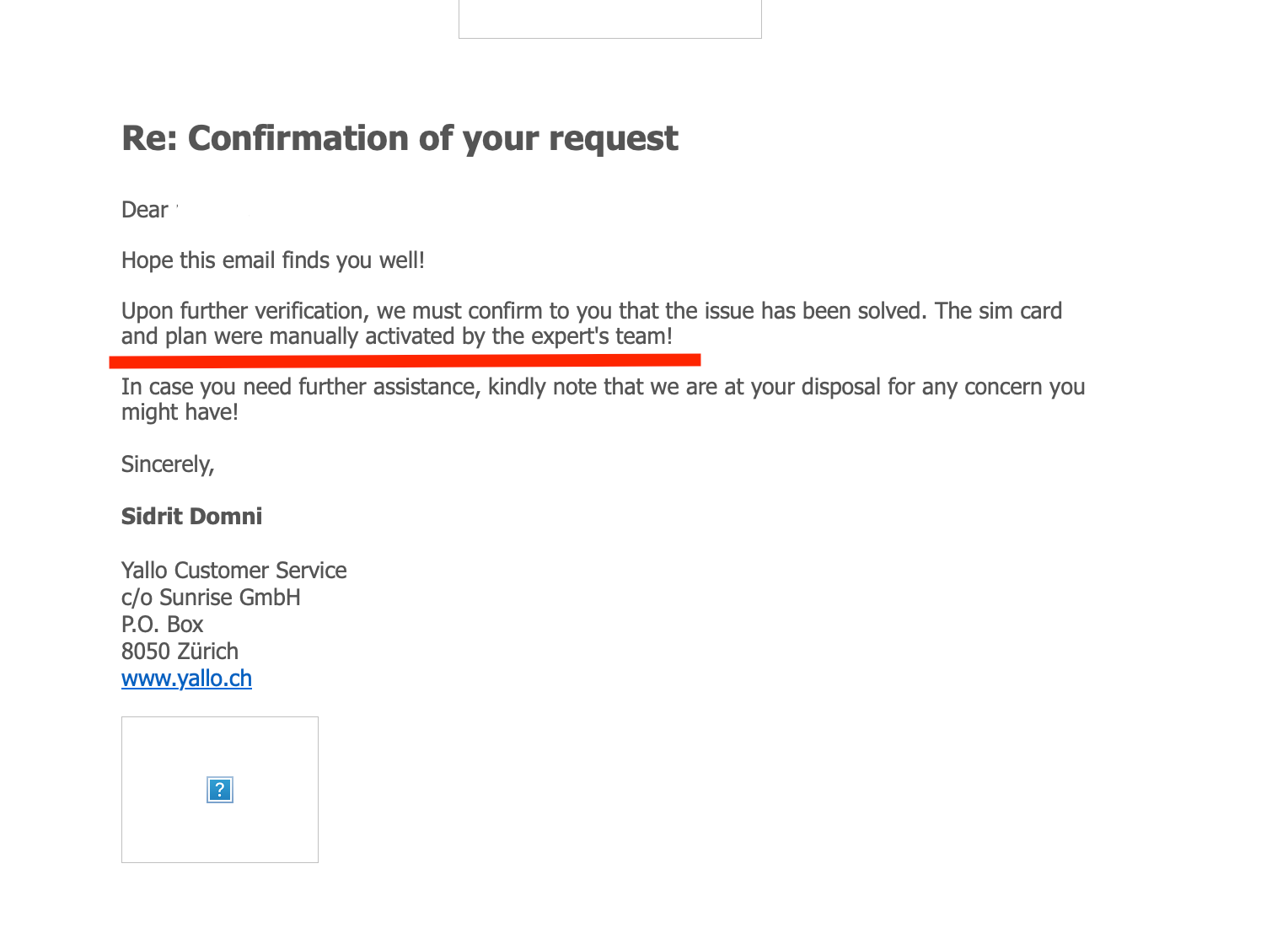
Task: Click the red underline annotation
Action: (x=405, y=361)
